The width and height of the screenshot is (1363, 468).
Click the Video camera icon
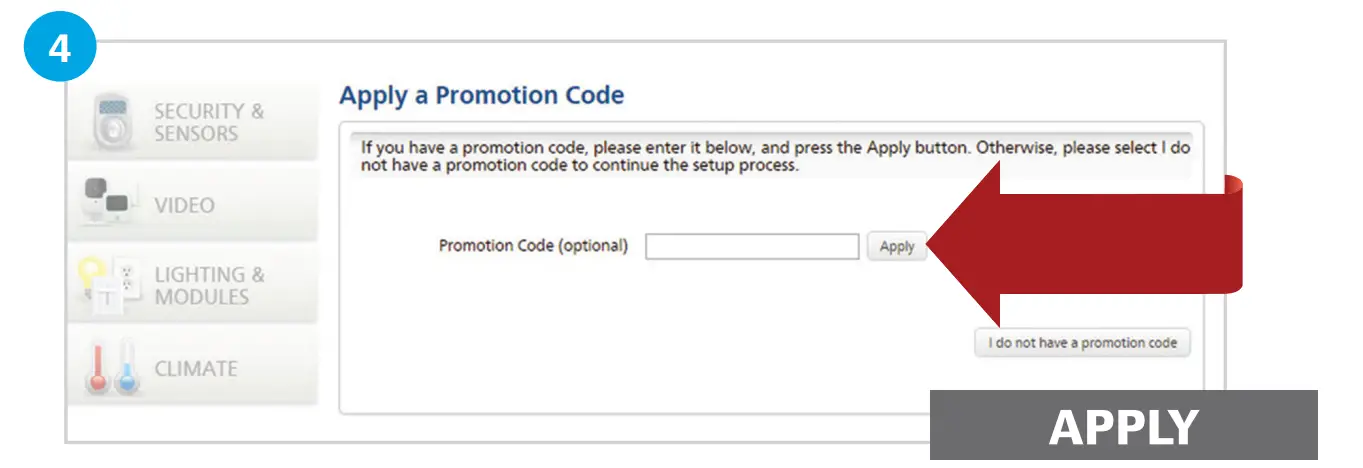[x=106, y=202]
